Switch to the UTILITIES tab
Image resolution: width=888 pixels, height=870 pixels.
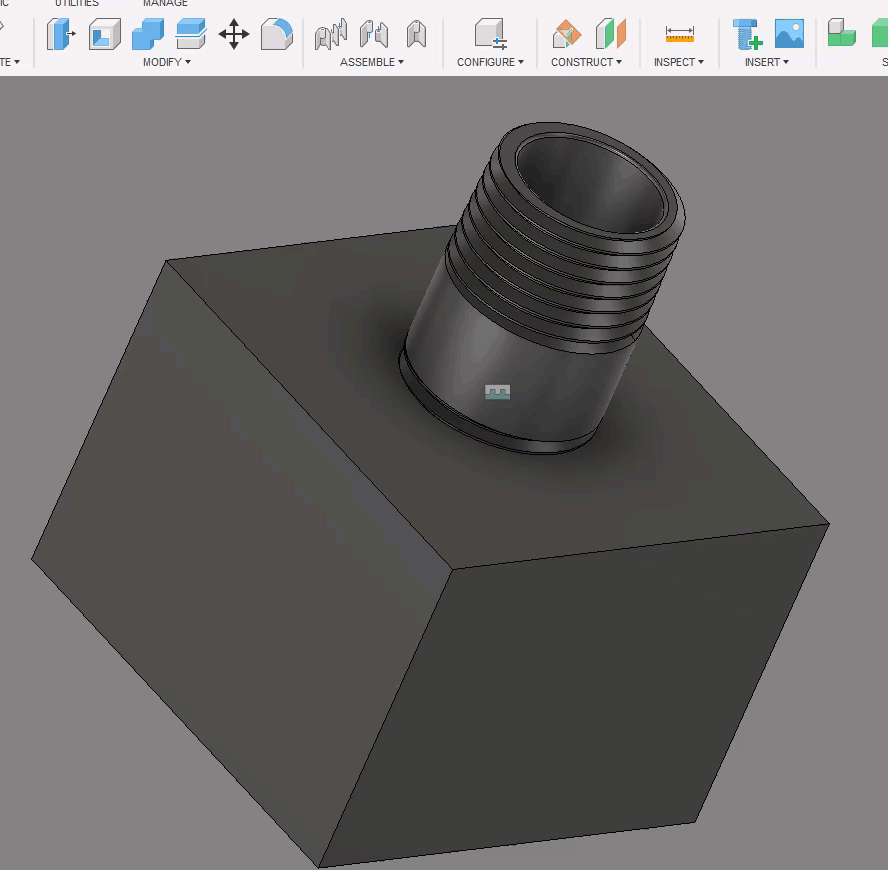pos(75,3)
